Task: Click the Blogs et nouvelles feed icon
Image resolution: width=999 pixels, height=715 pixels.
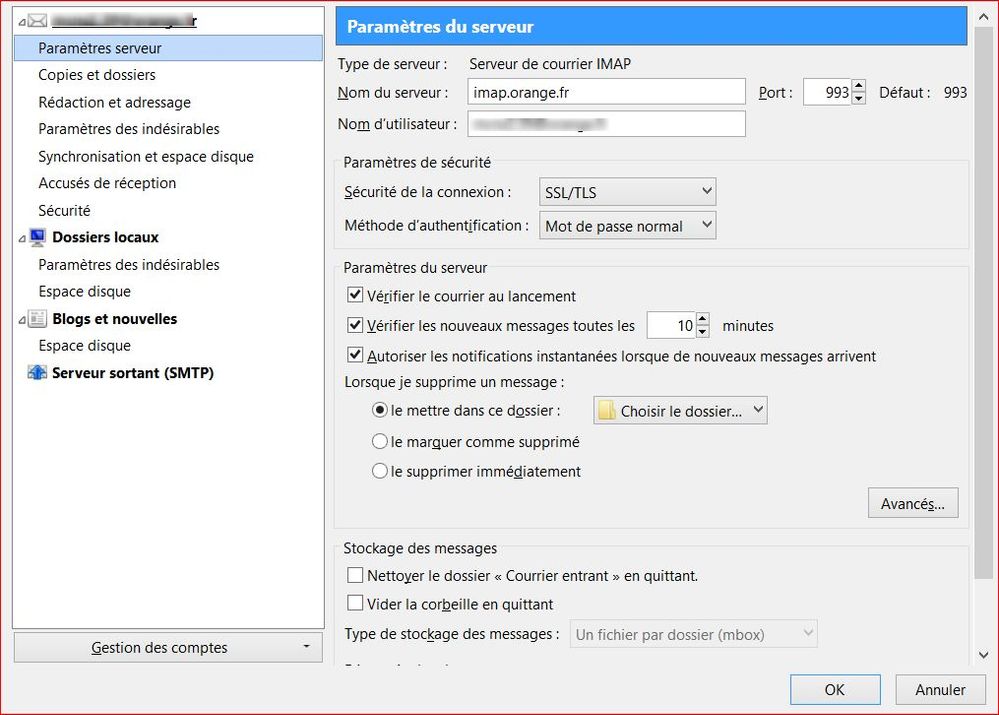Action: [x=38, y=319]
